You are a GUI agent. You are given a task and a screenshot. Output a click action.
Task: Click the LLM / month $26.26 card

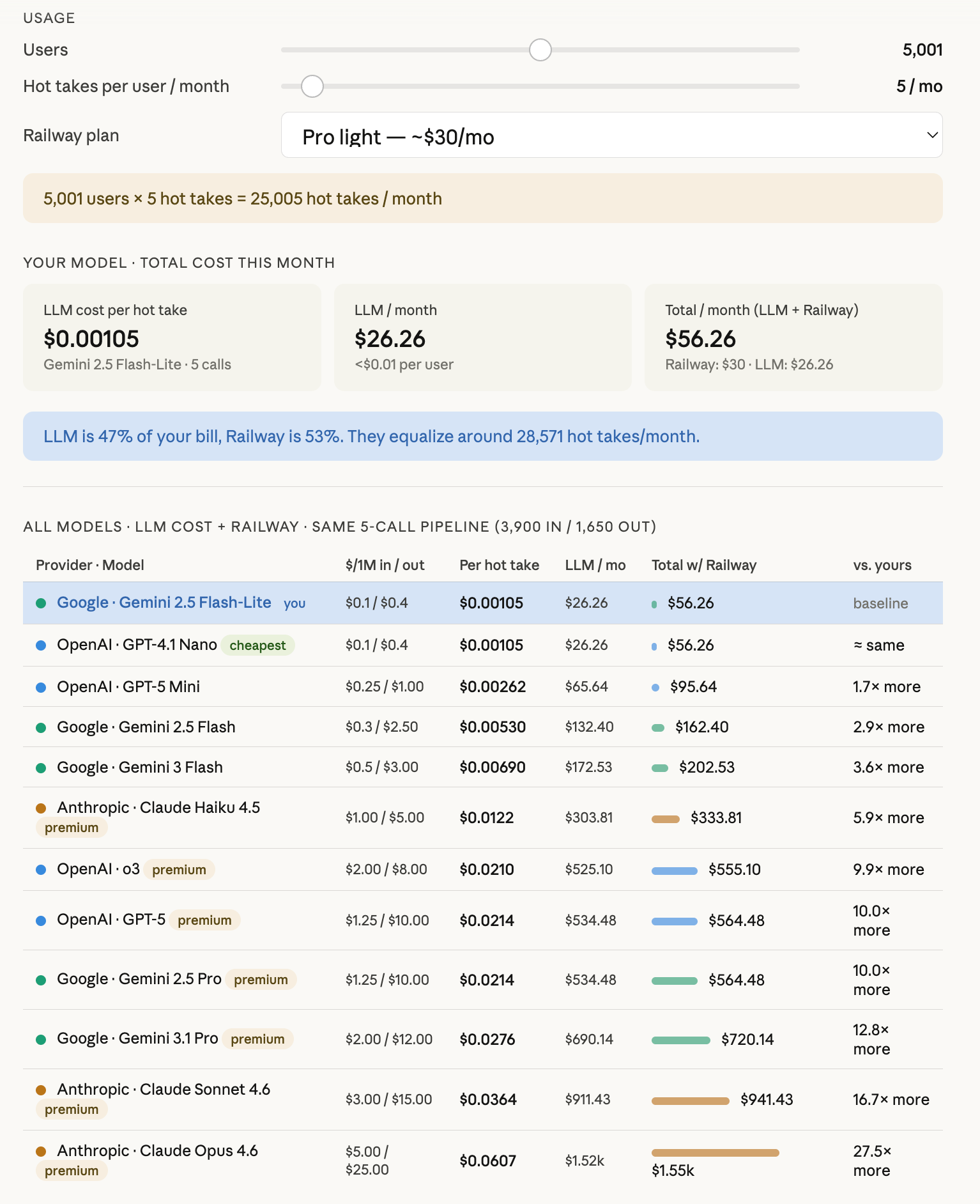click(x=483, y=337)
